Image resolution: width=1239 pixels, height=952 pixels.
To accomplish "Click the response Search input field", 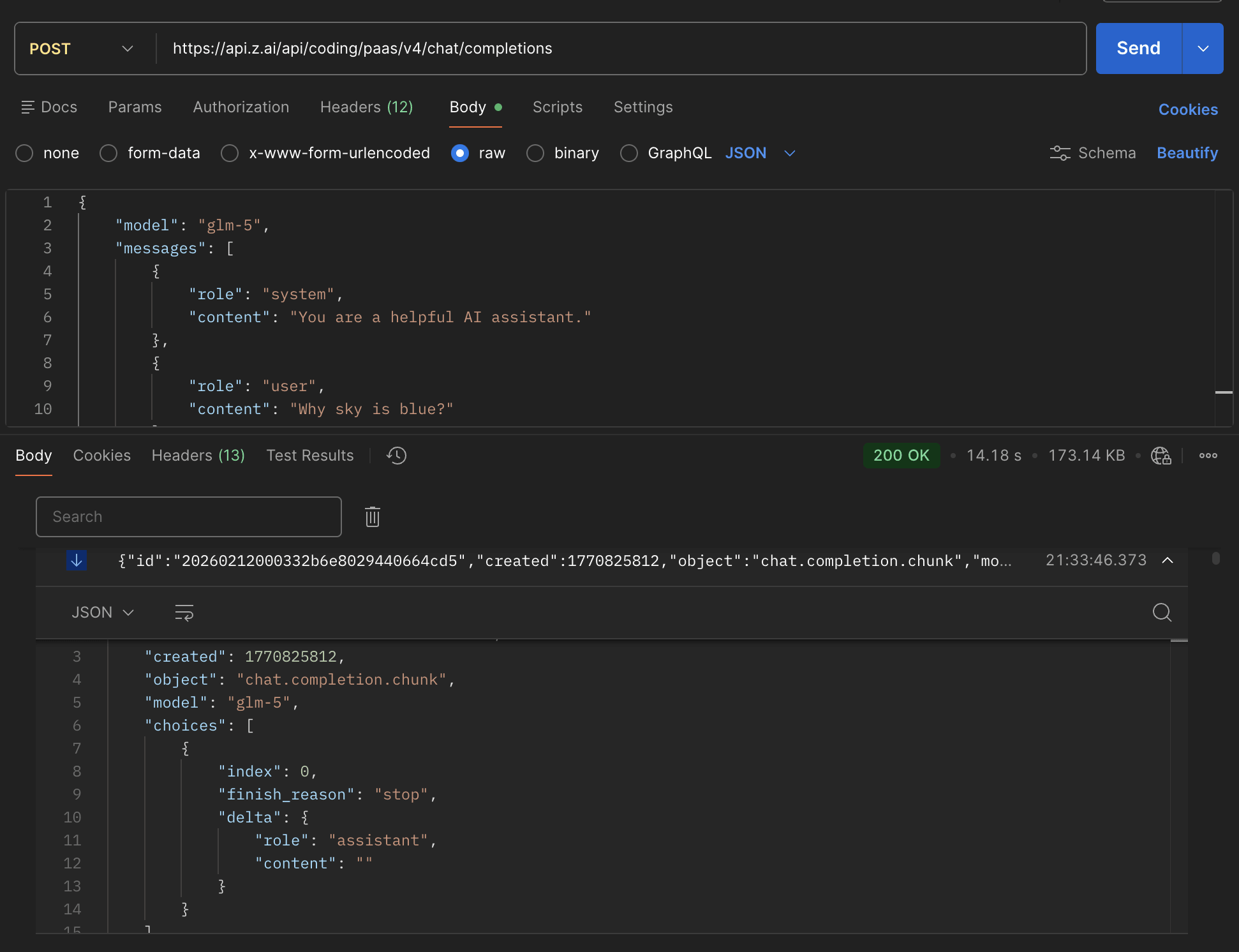I will [188, 517].
